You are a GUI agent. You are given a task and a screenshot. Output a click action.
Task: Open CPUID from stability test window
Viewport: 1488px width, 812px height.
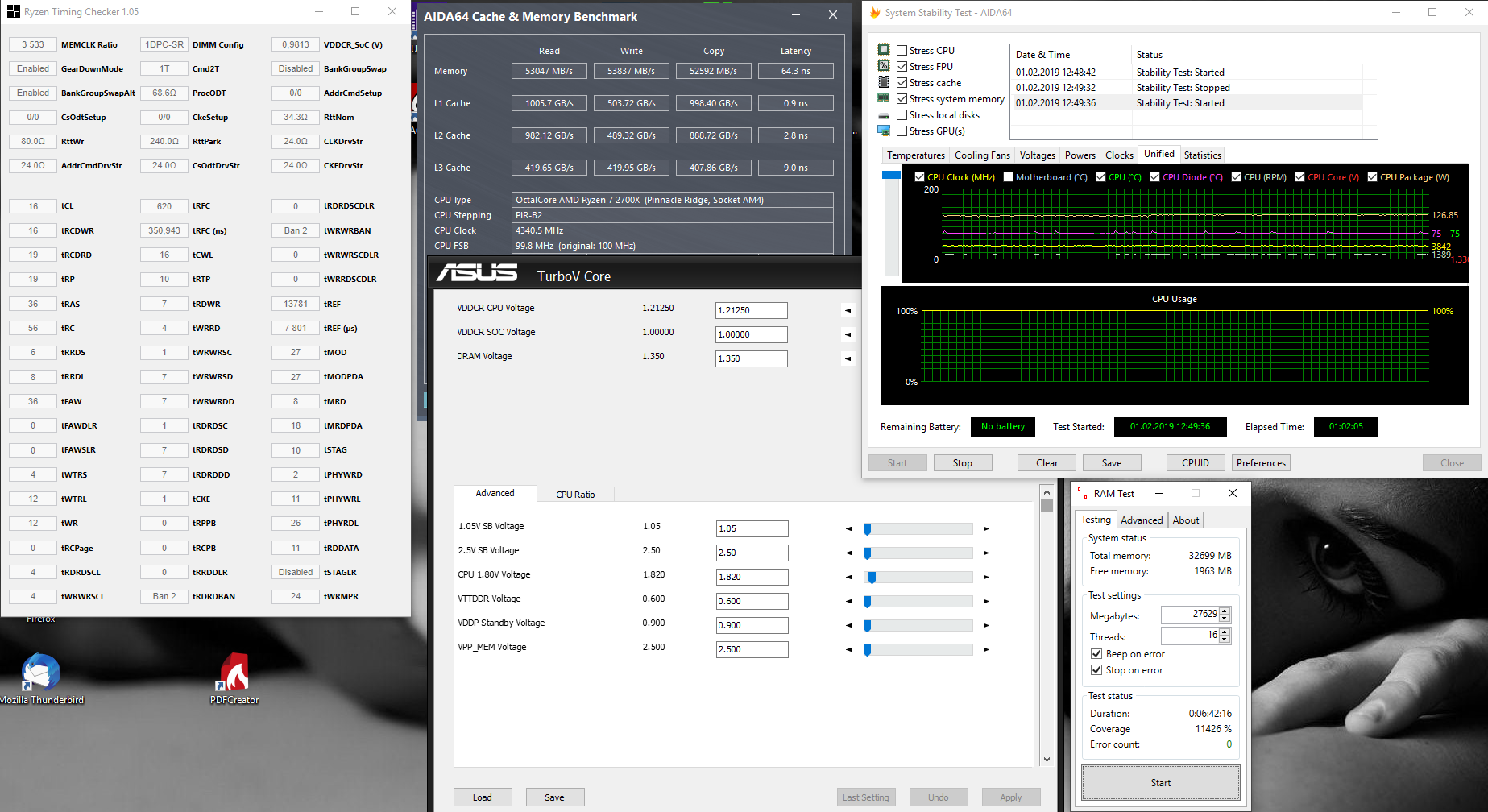click(x=1196, y=463)
